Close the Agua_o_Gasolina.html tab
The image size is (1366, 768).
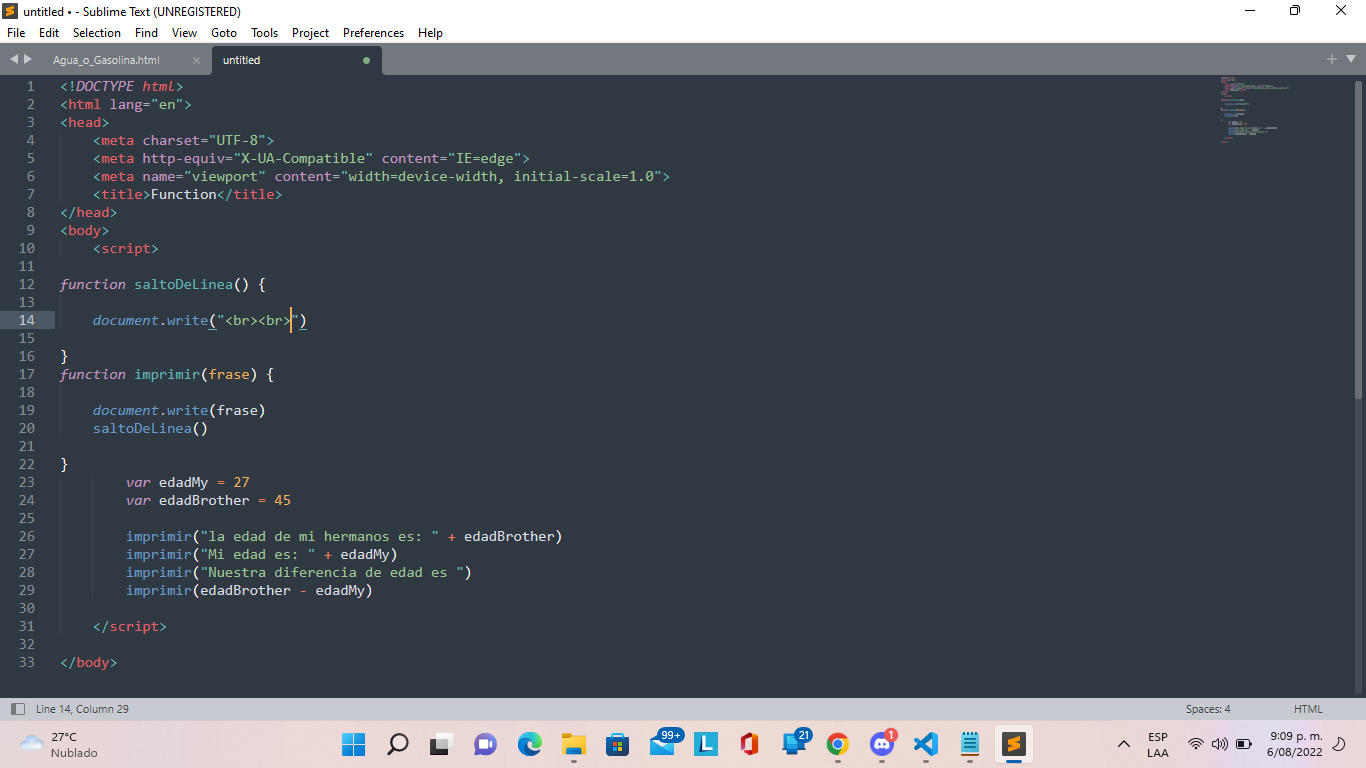tap(196, 60)
